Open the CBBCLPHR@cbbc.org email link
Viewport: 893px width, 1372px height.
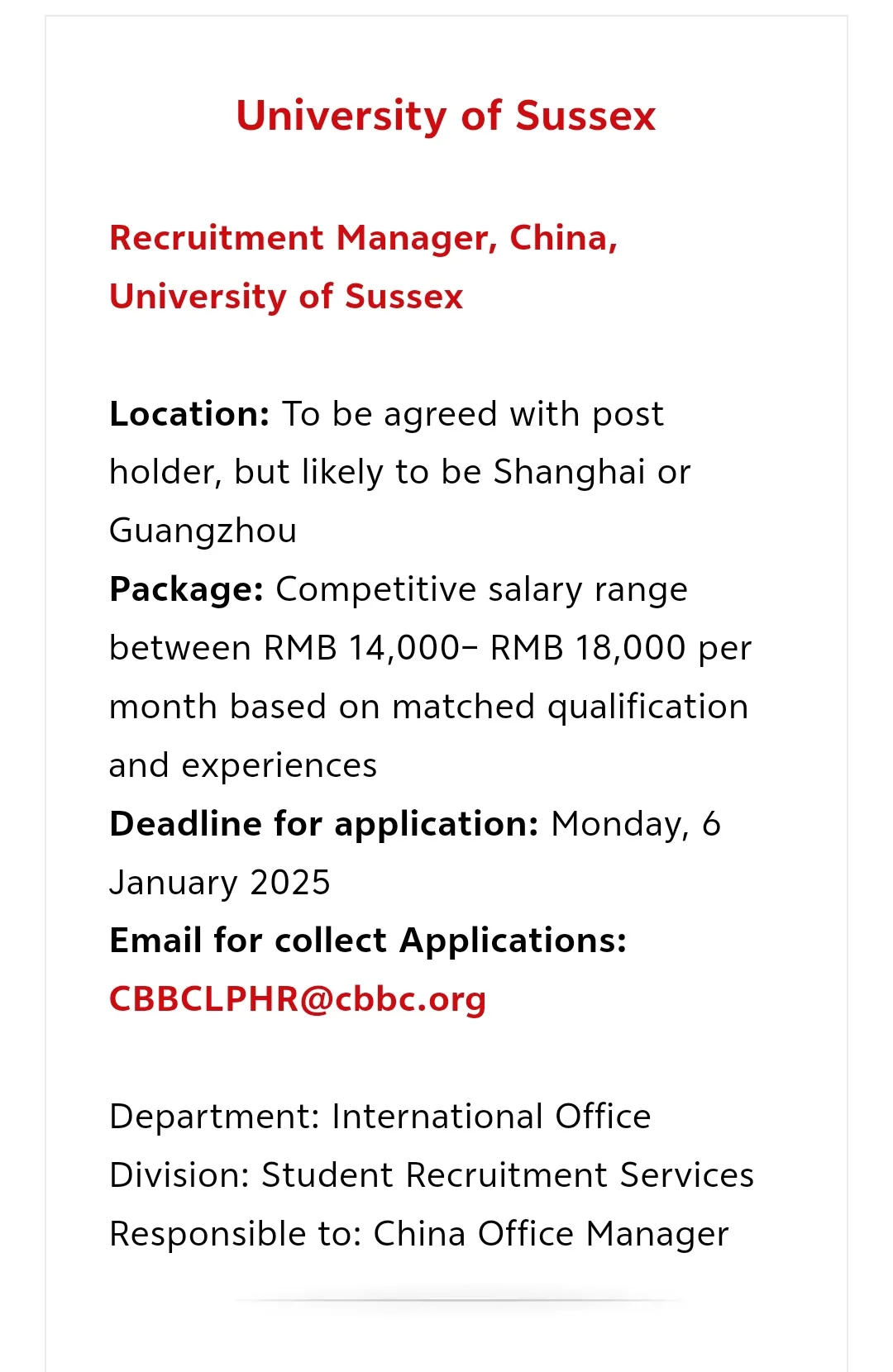pyautogui.click(x=298, y=999)
